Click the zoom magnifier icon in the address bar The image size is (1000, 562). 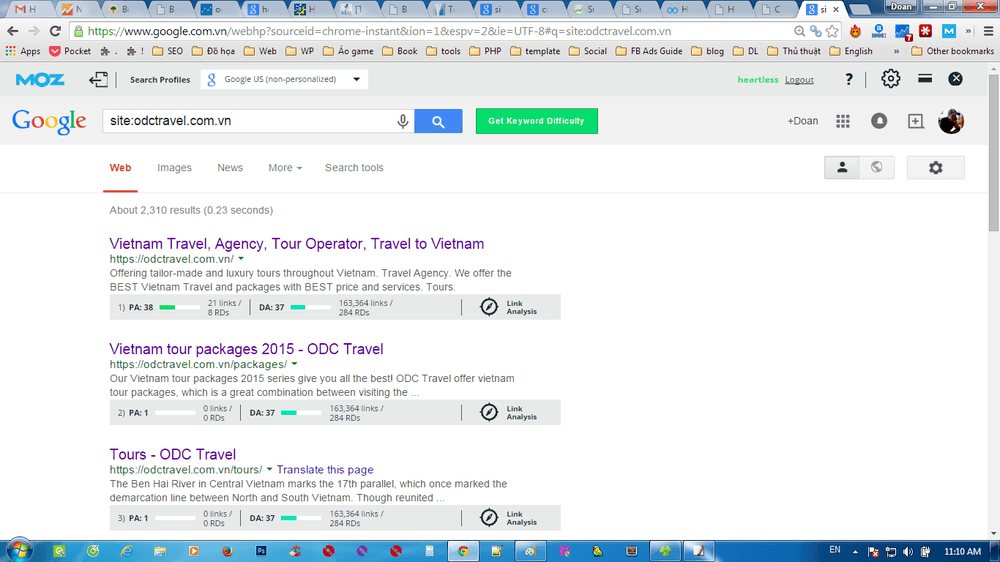tap(799, 31)
